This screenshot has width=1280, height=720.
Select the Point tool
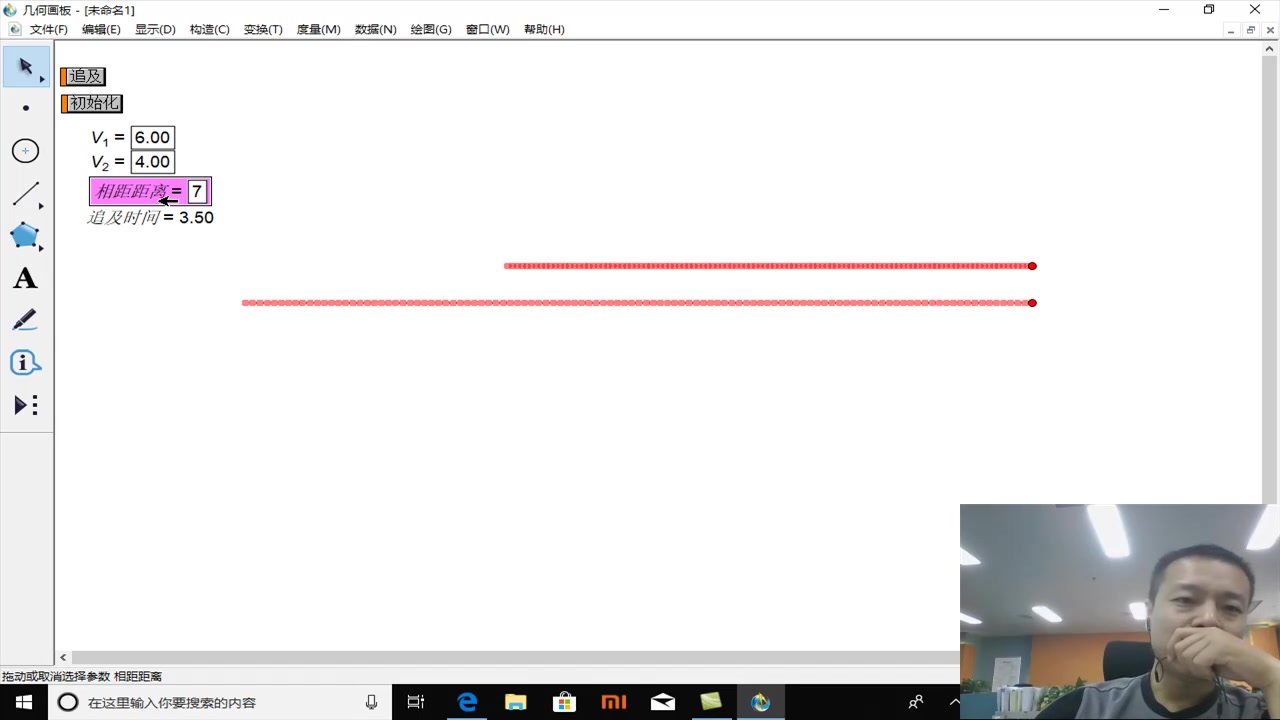[x=25, y=107]
